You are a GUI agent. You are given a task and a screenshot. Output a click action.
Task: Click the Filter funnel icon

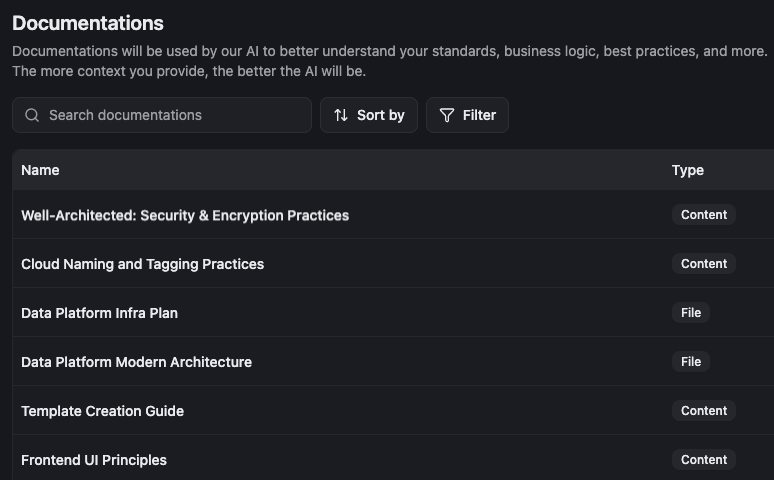tap(447, 115)
